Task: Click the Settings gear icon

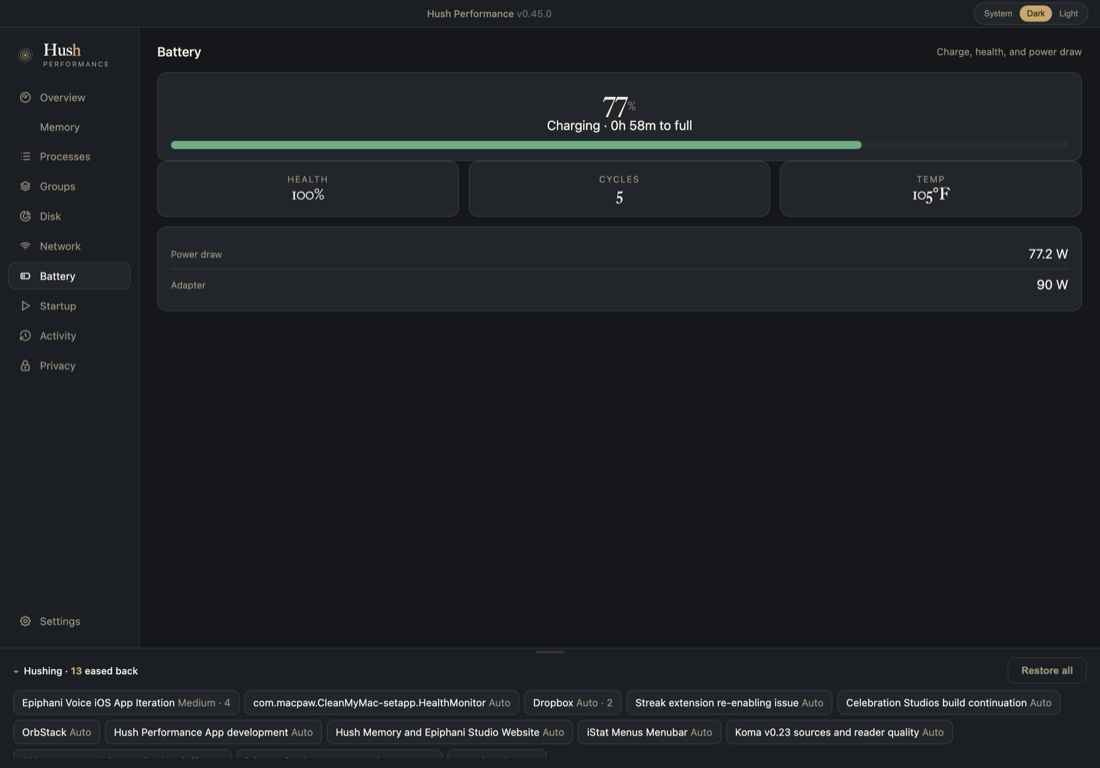Action: (x=25, y=621)
